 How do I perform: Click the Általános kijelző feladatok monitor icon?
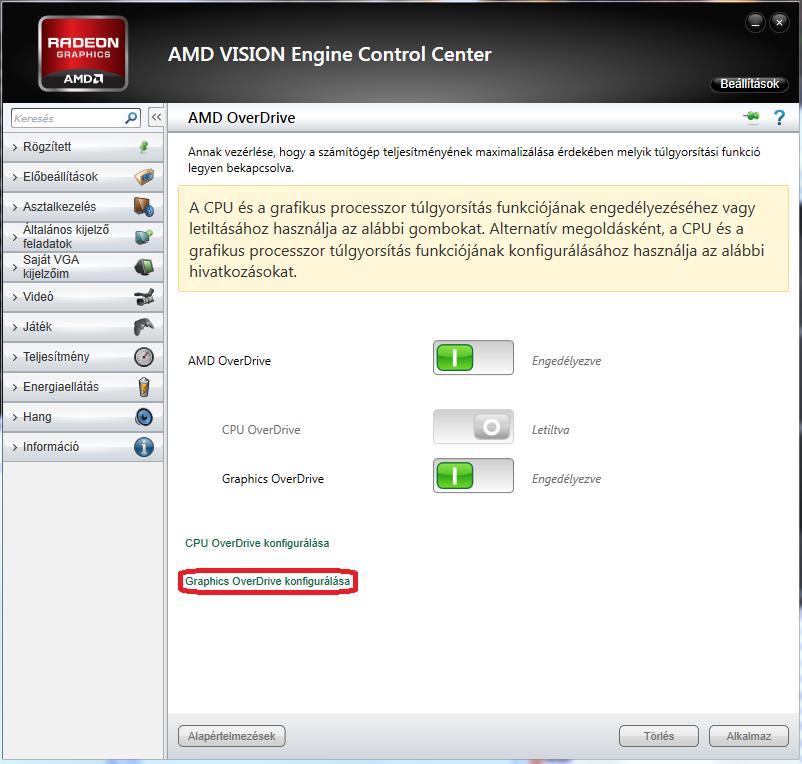144,237
